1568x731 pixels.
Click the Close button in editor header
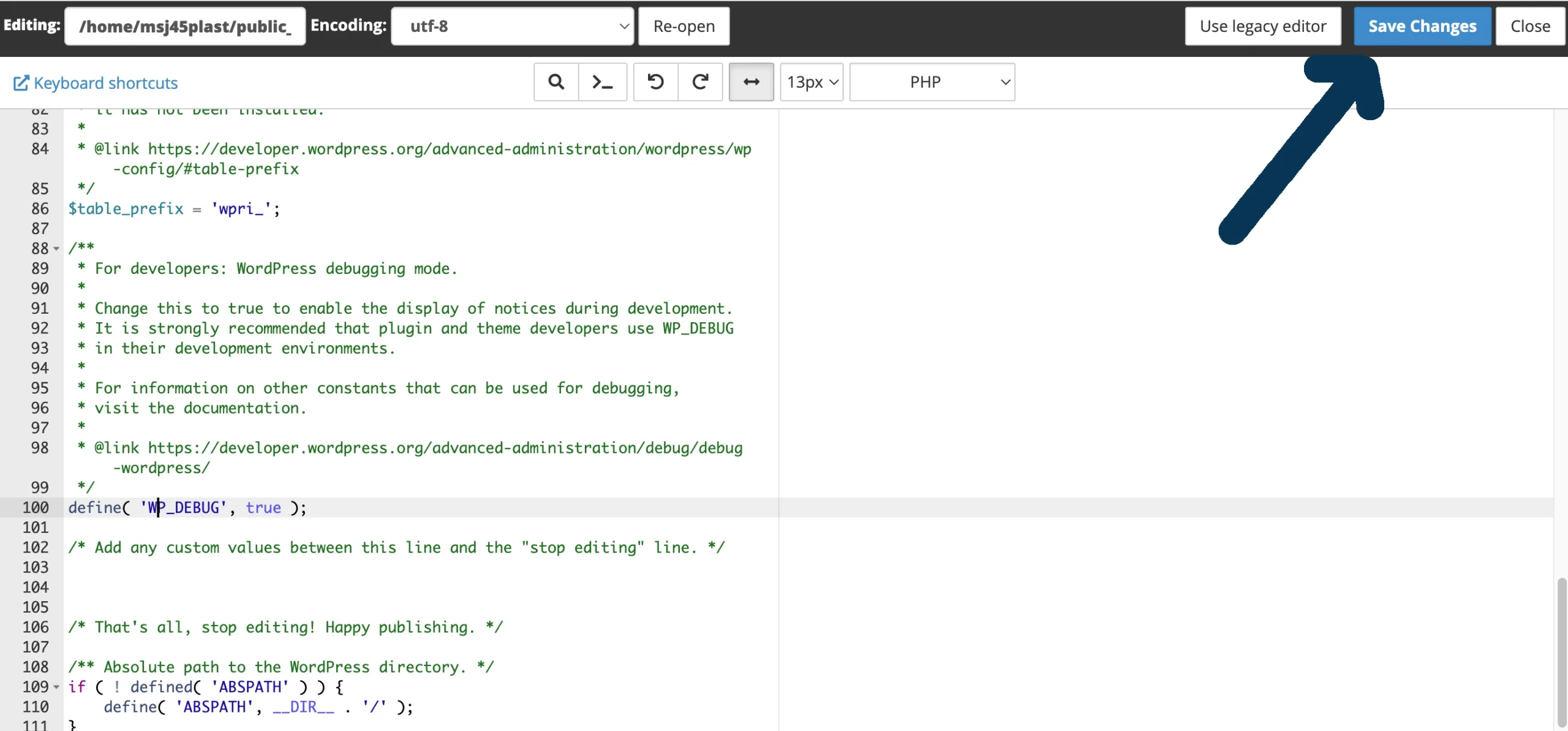click(x=1530, y=26)
